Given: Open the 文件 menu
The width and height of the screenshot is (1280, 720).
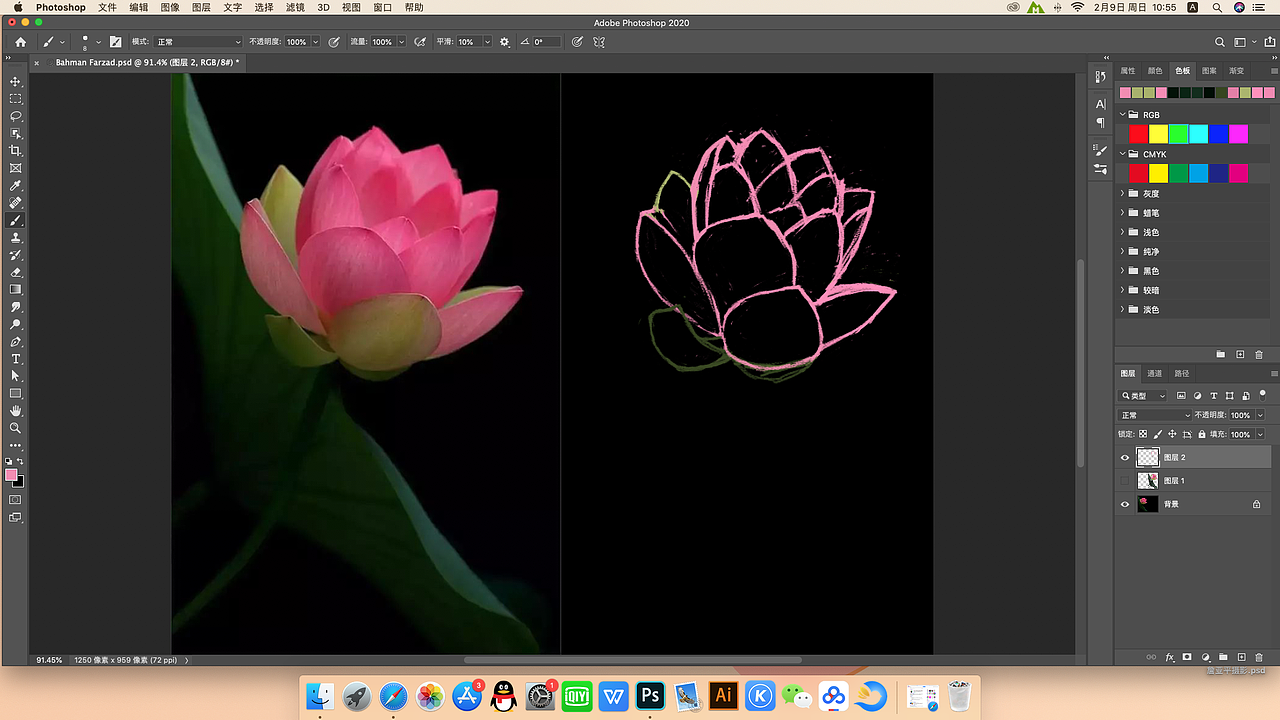Looking at the screenshot, I should pyautogui.click(x=107, y=7).
